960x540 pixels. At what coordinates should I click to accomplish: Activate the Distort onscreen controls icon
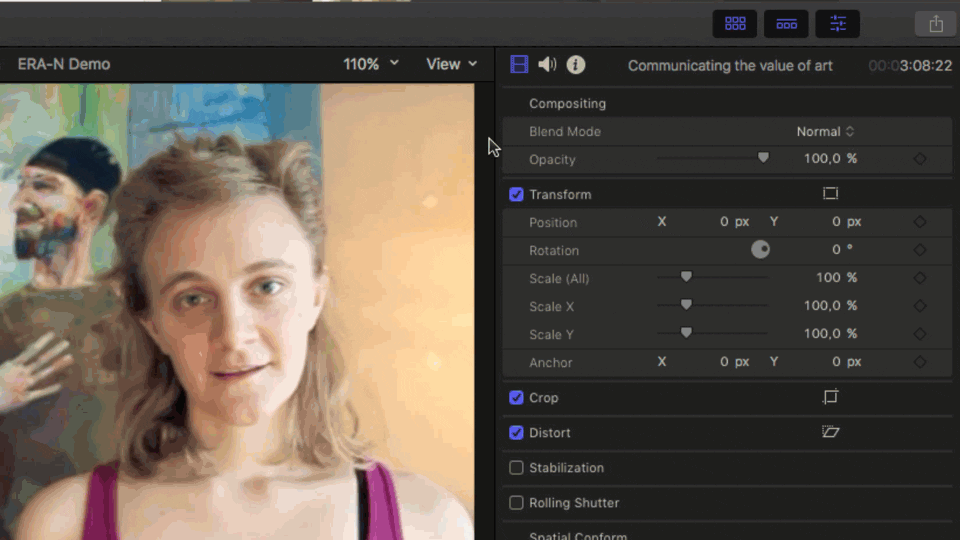[830, 432]
